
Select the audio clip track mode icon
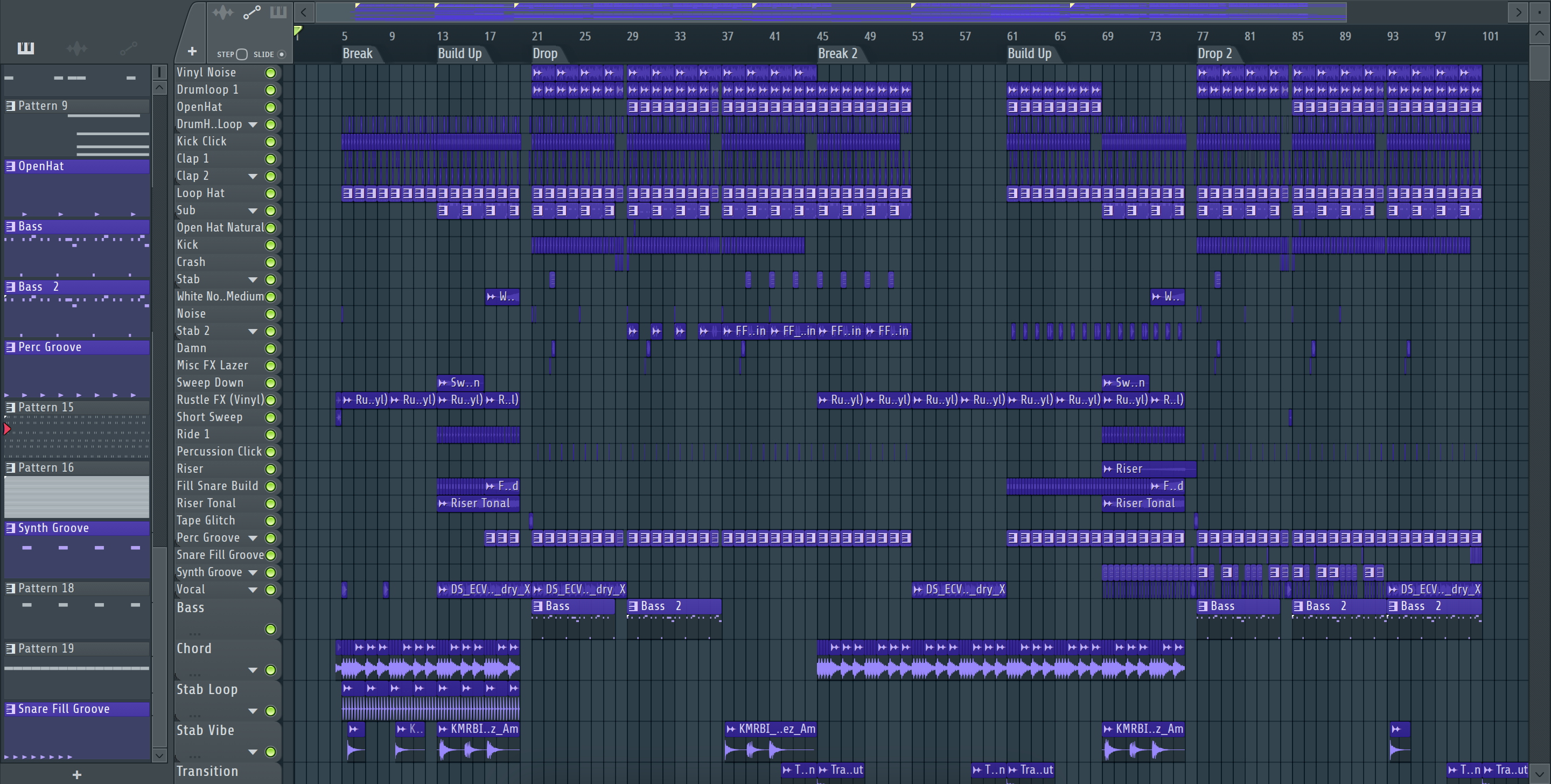pos(222,12)
